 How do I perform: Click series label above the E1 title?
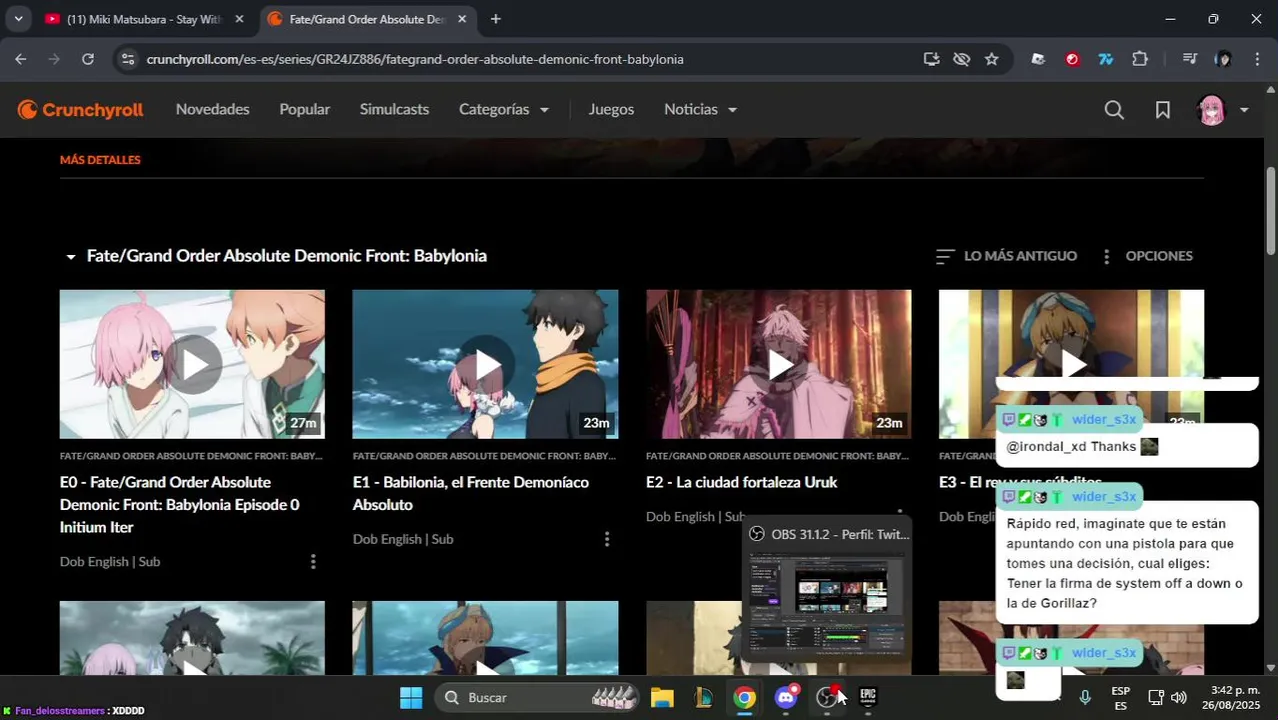pos(484,456)
